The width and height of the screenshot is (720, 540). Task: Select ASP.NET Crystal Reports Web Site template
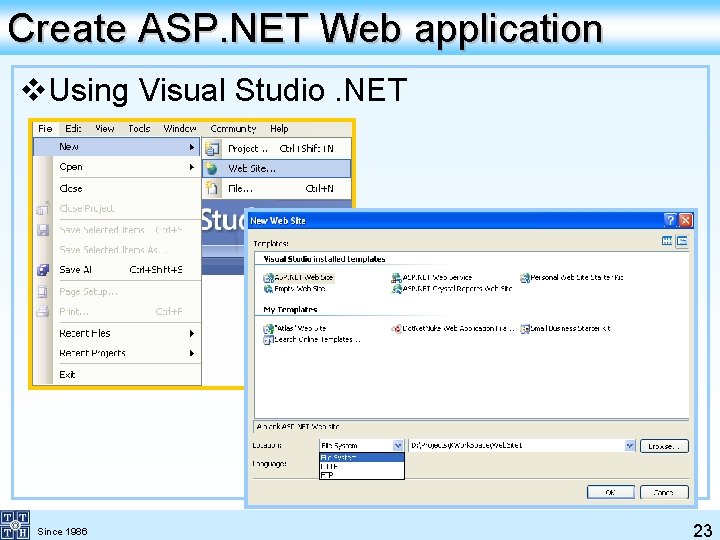tap(452, 289)
